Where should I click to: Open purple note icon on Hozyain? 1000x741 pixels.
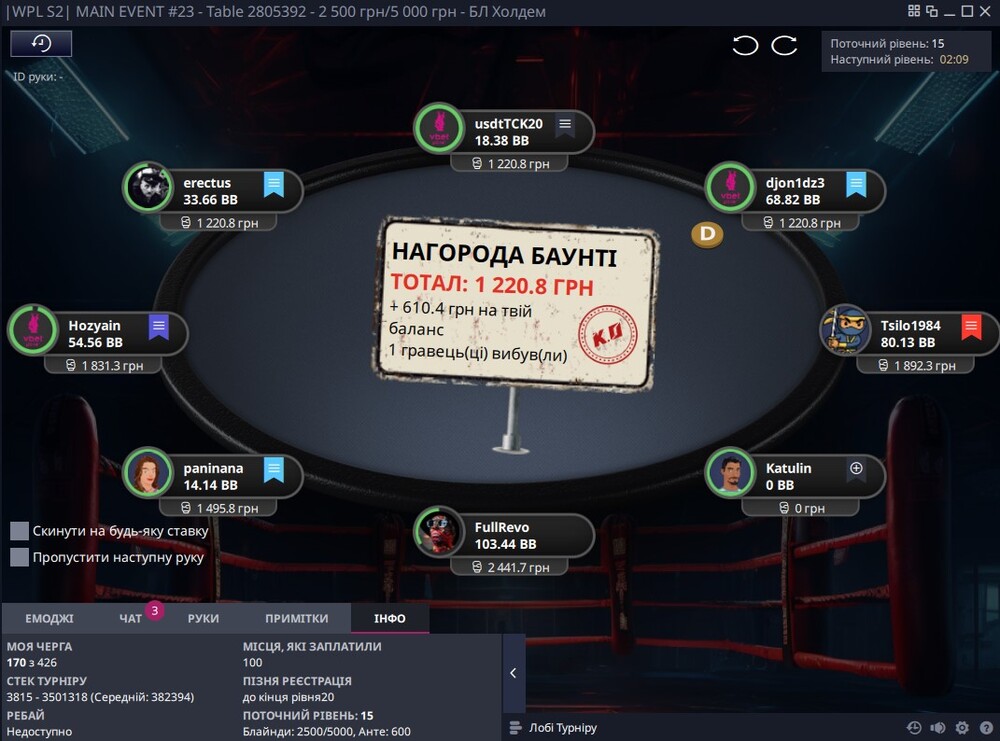click(x=159, y=327)
